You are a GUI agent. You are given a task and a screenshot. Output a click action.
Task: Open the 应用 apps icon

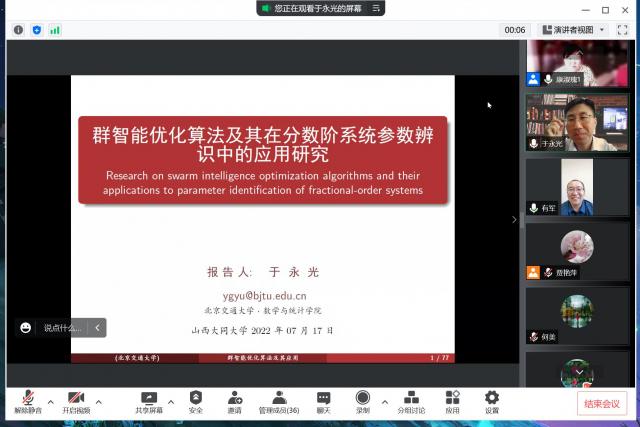point(452,402)
